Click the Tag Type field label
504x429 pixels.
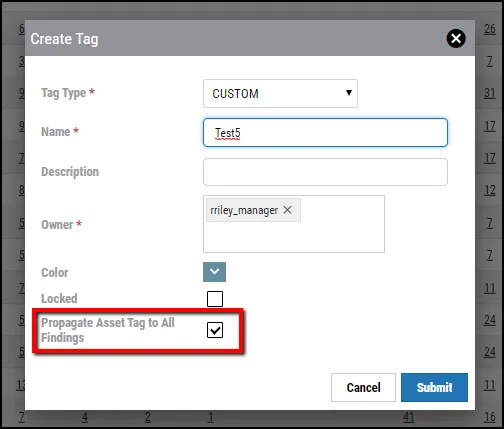pyautogui.click(x=68, y=93)
